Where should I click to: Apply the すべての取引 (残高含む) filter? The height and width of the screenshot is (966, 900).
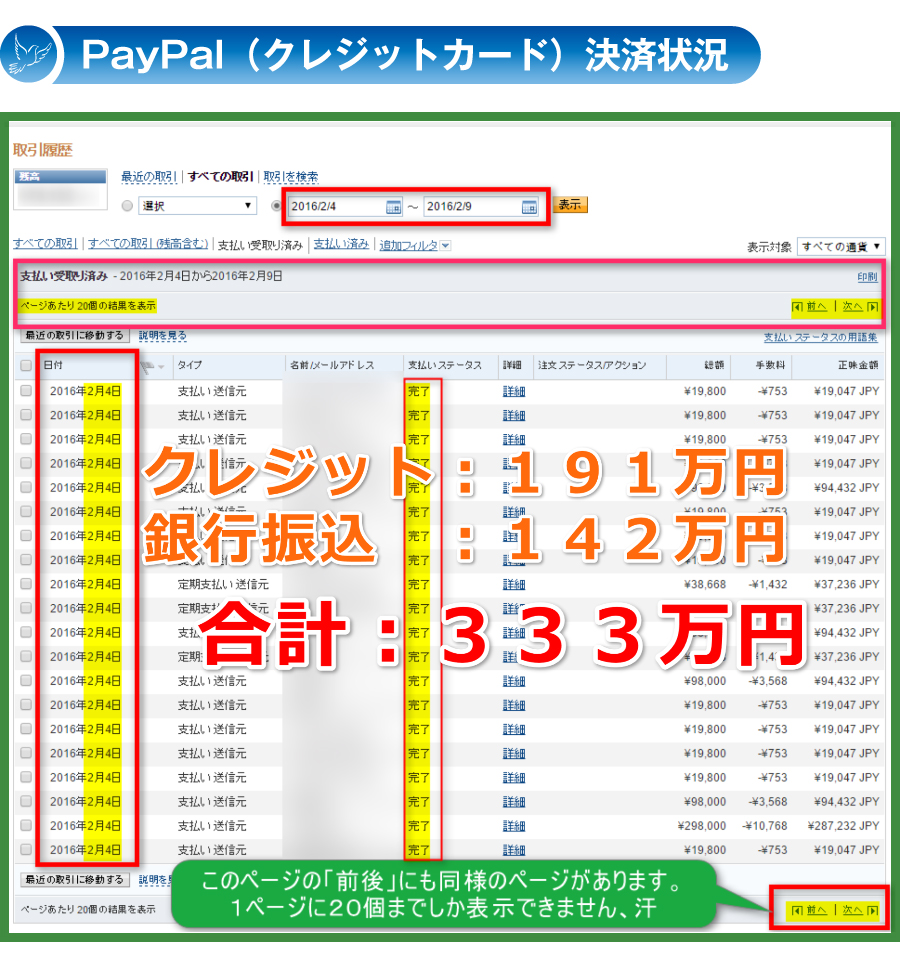point(148,243)
